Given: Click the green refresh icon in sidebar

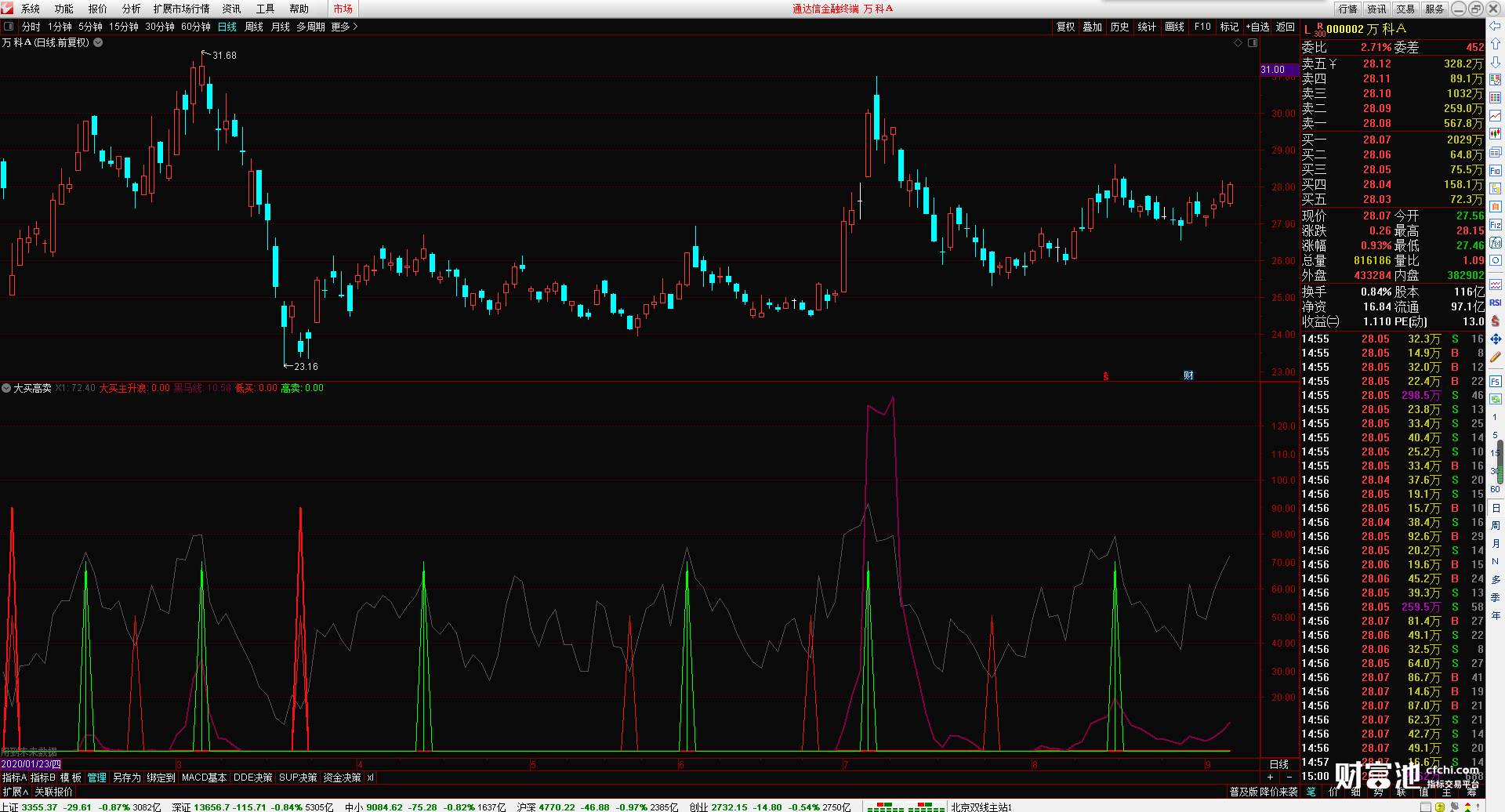Looking at the screenshot, I should pyautogui.click(x=1496, y=400).
